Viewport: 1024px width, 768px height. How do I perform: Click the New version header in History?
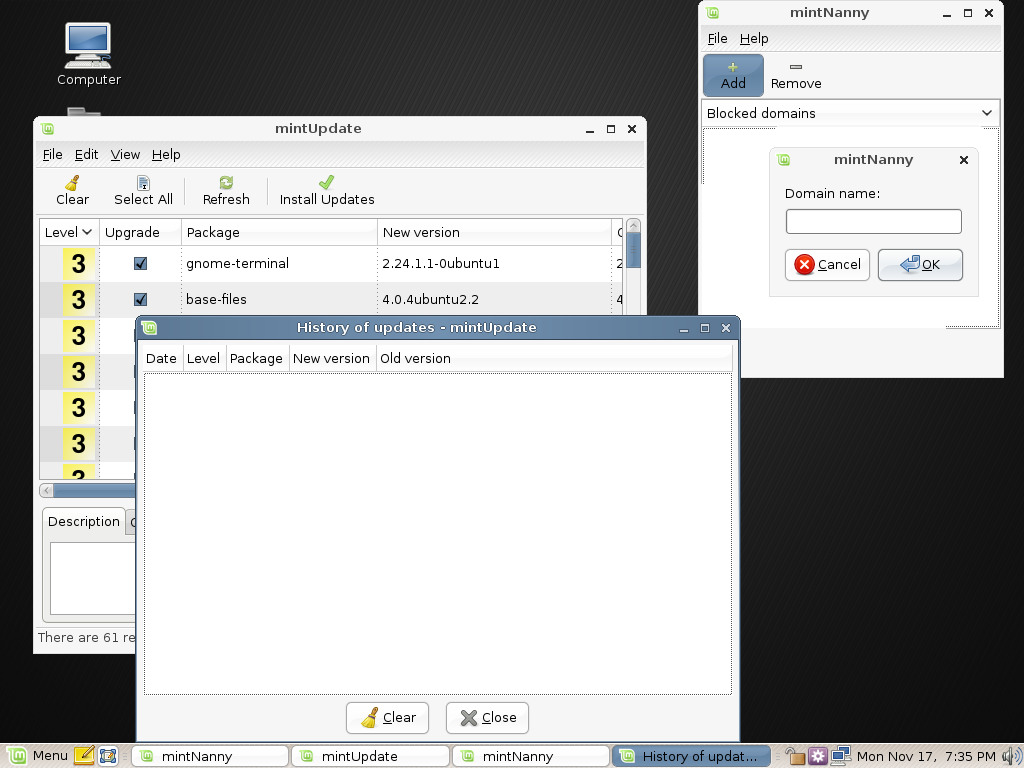pos(331,359)
